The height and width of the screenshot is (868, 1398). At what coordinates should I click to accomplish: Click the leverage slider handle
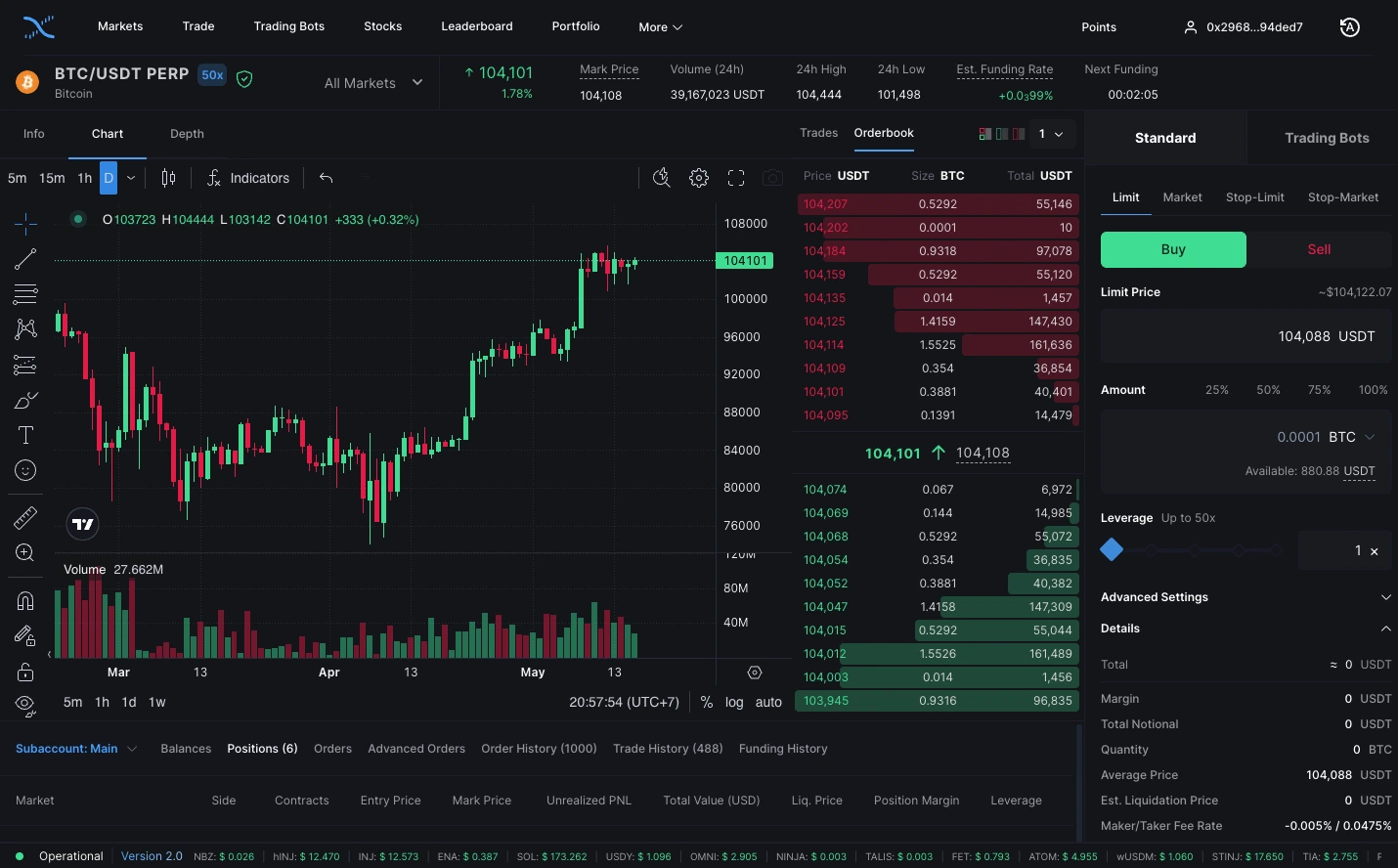coord(1111,549)
